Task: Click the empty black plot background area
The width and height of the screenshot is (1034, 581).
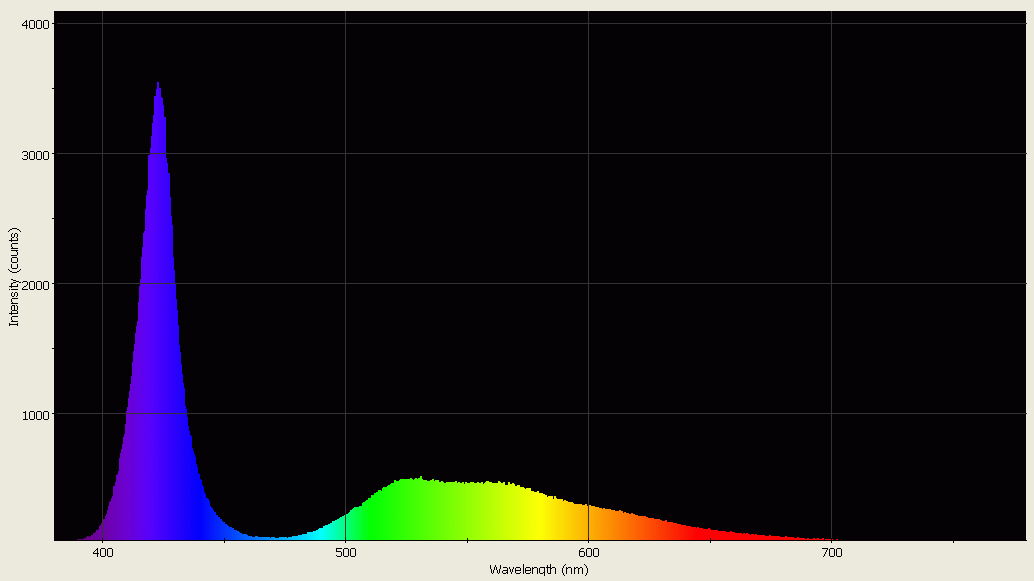Action: coord(700,250)
